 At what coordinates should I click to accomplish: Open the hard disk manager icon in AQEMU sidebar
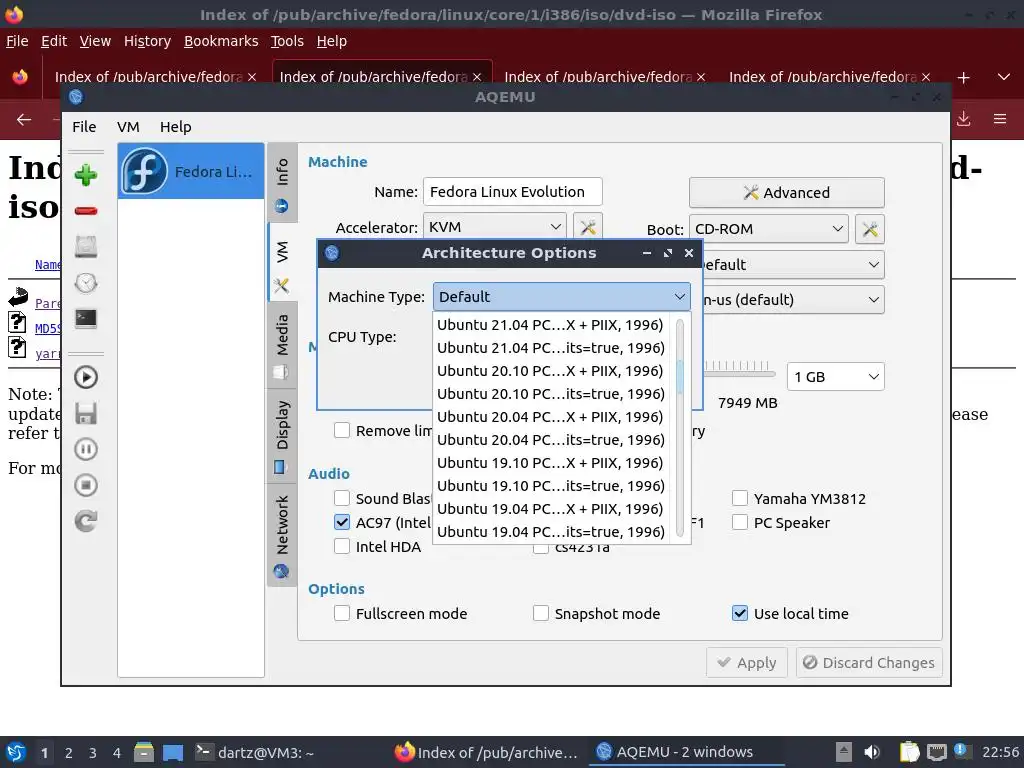coord(86,247)
